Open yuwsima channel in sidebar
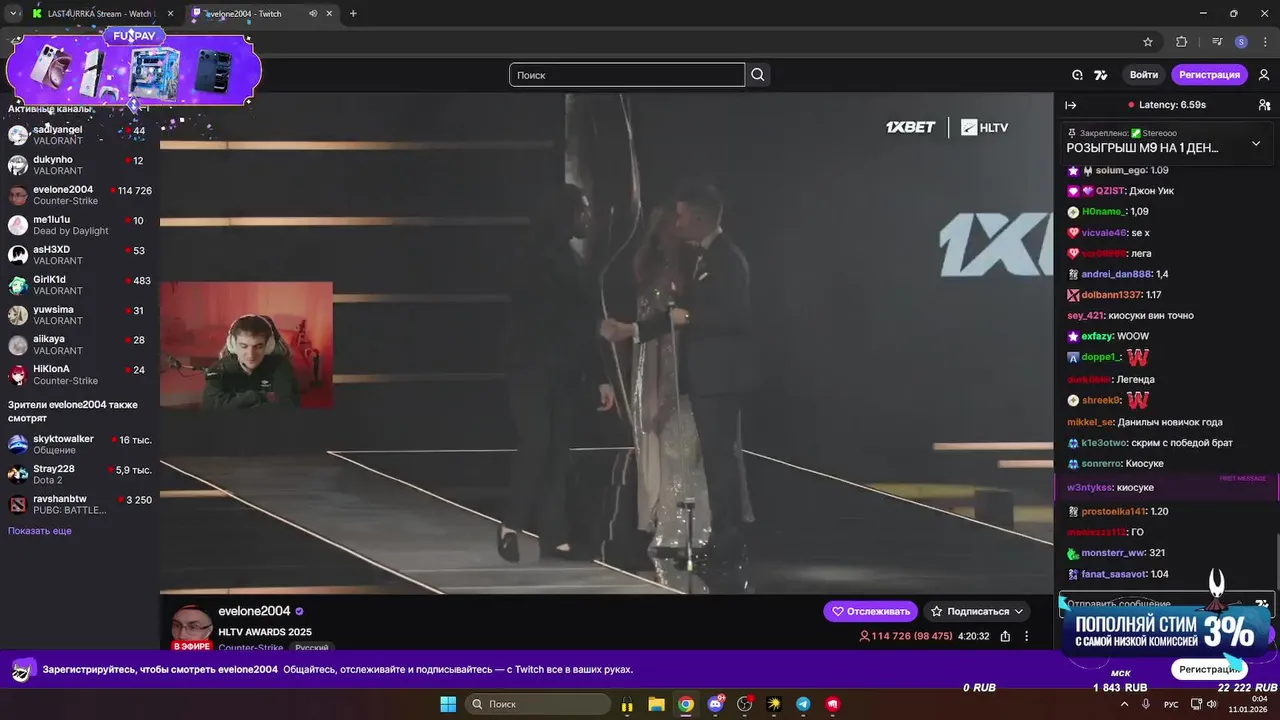The height and width of the screenshot is (720, 1280). (78, 315)
